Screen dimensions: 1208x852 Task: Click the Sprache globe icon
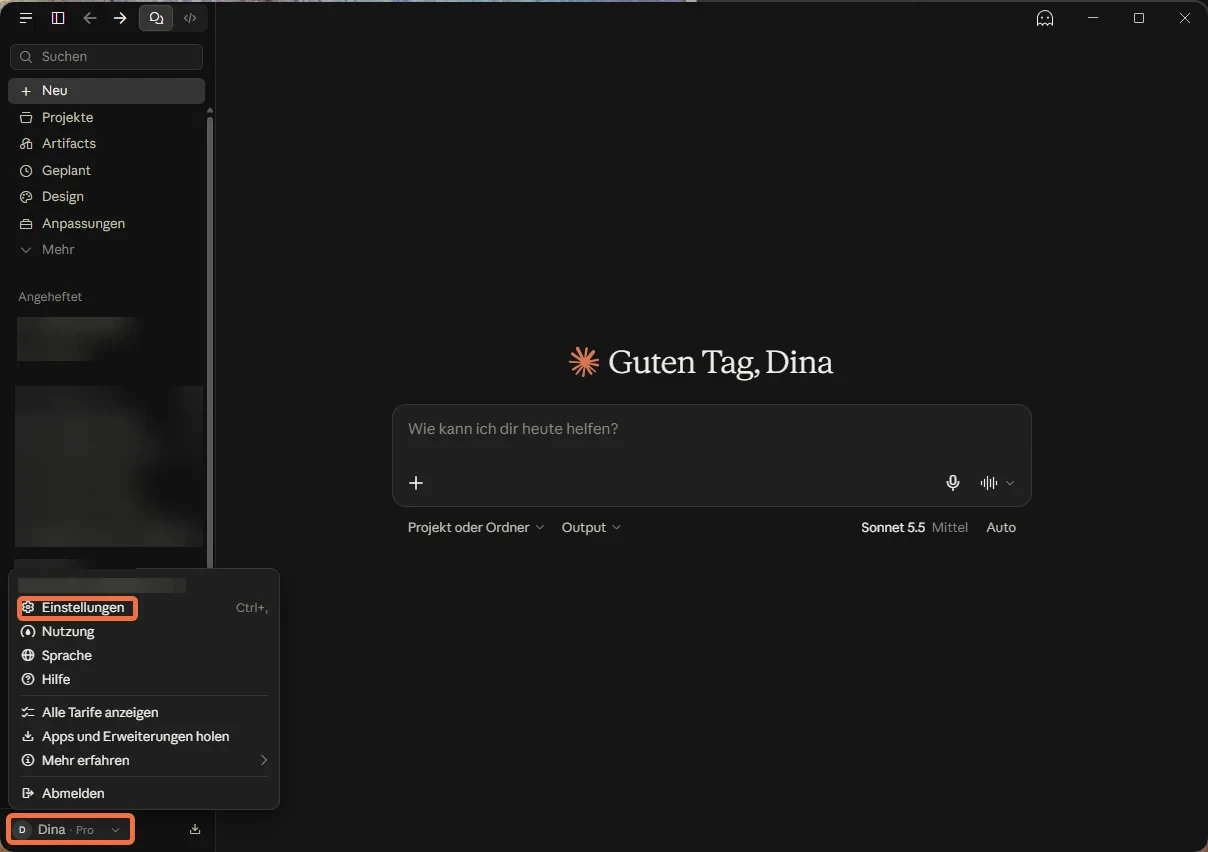[28, 655]
